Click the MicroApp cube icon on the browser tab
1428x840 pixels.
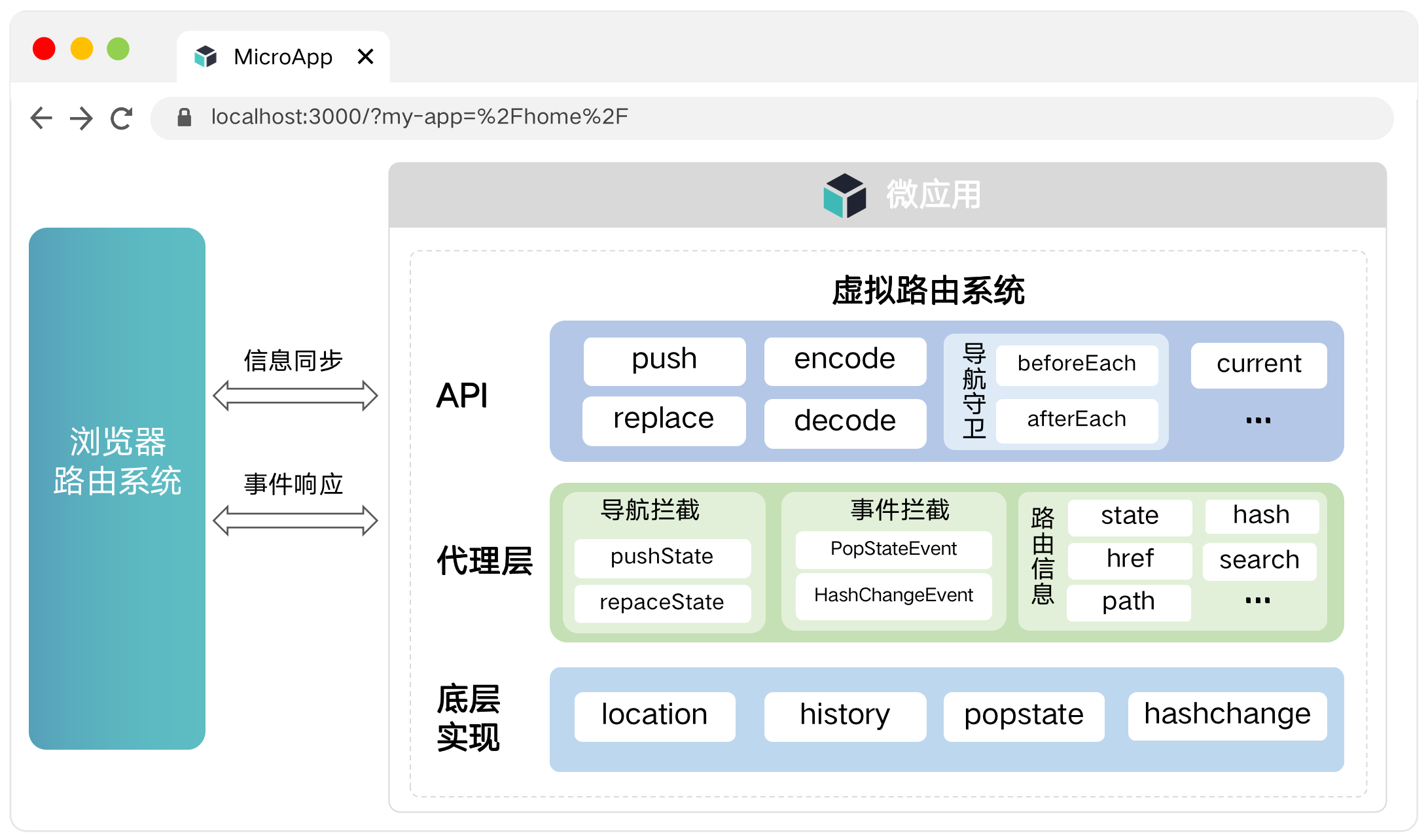[205, 57]
